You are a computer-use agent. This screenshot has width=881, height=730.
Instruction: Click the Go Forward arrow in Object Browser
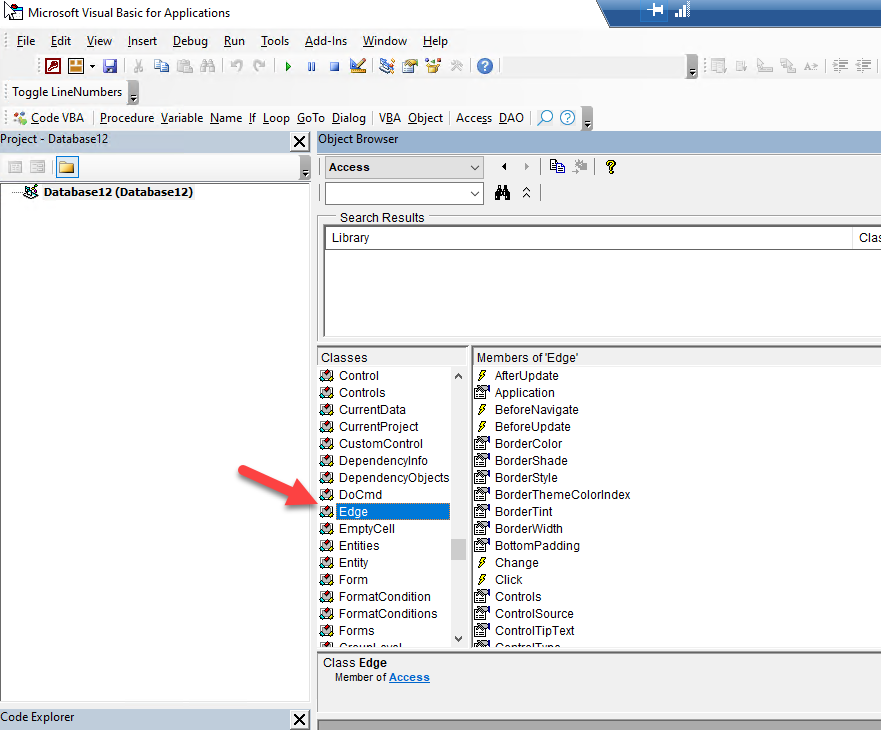[526, 166]
